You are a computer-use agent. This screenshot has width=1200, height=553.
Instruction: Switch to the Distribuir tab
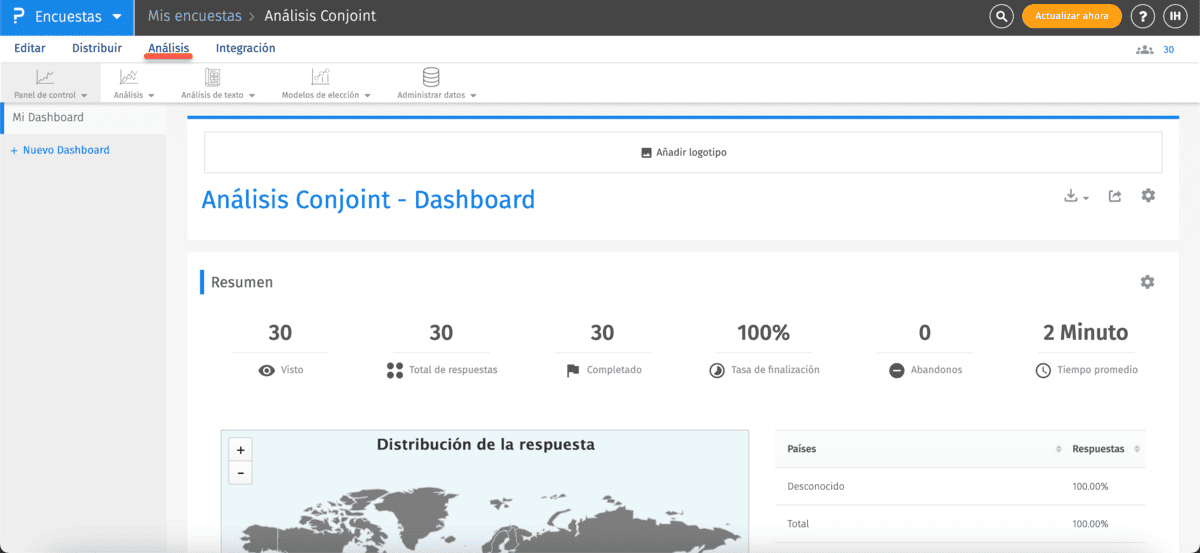tap(97, 48)
